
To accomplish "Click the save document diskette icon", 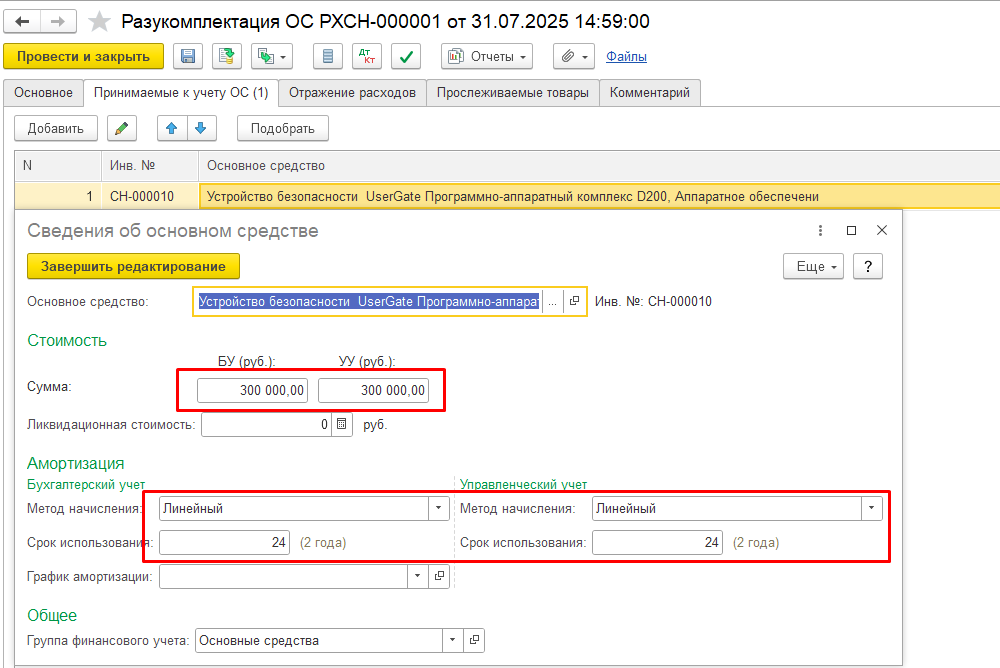I will tap(187, 57).
